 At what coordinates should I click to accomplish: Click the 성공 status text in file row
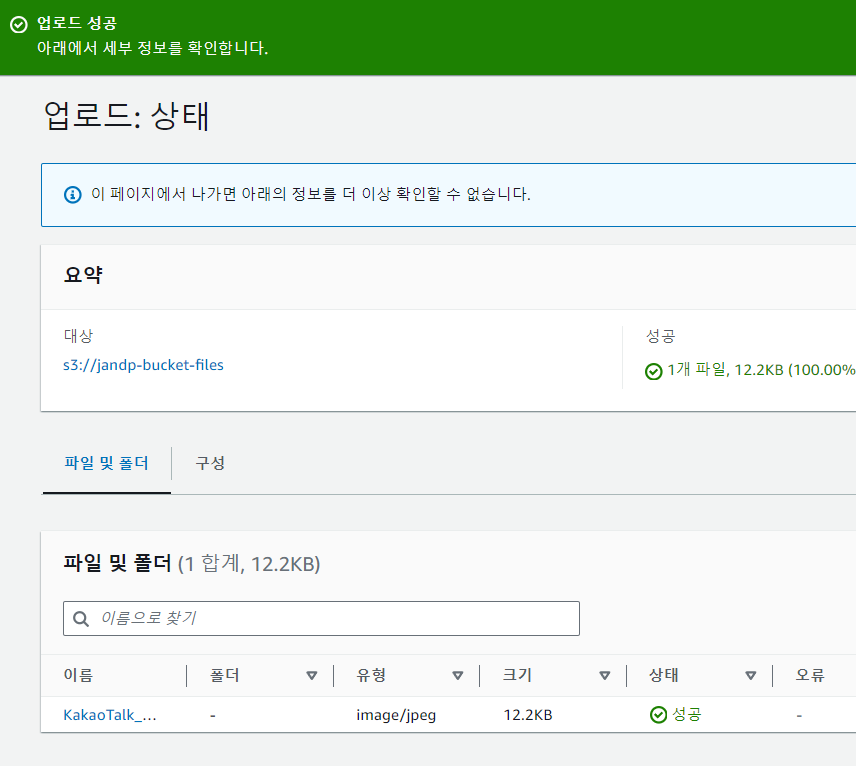coord(686,714)
